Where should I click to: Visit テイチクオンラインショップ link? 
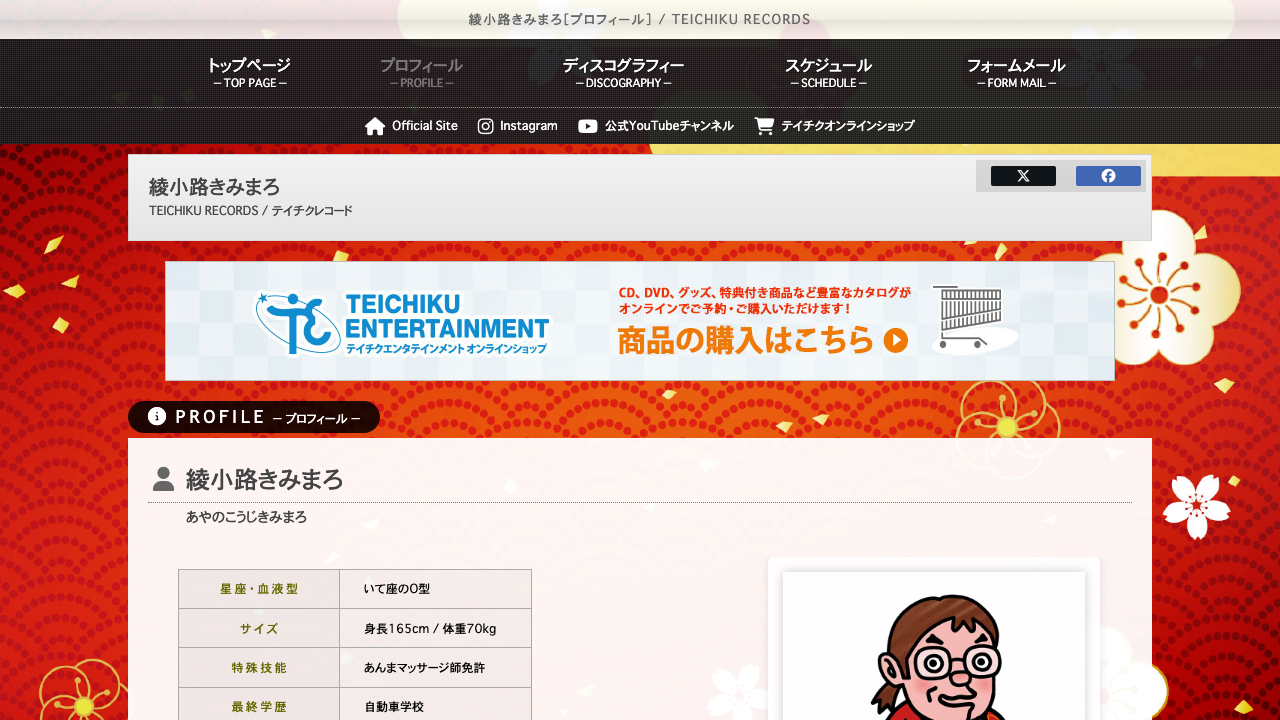(x=848, y=126)
